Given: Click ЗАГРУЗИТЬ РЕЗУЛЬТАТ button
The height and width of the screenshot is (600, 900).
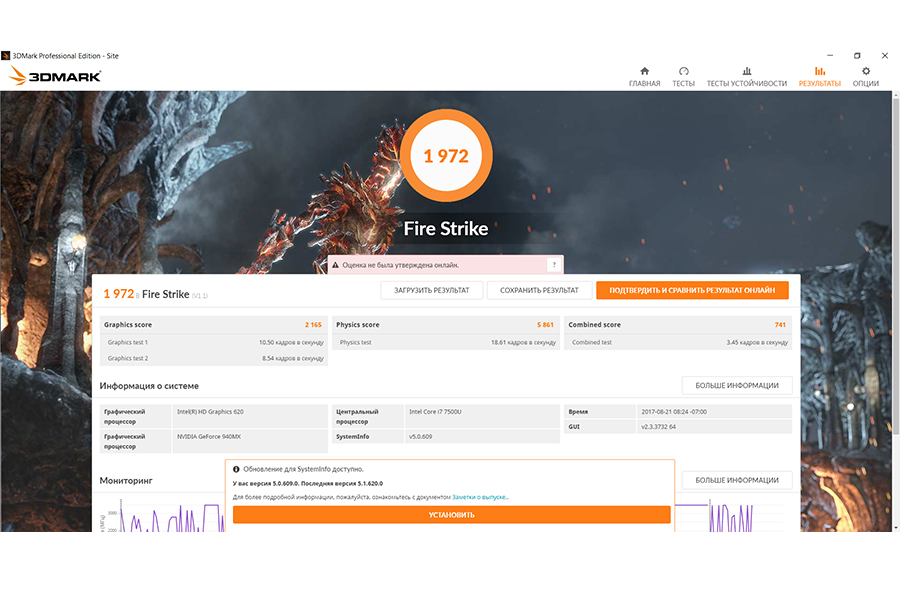Looking at the screenshot, I should [432, 291].
